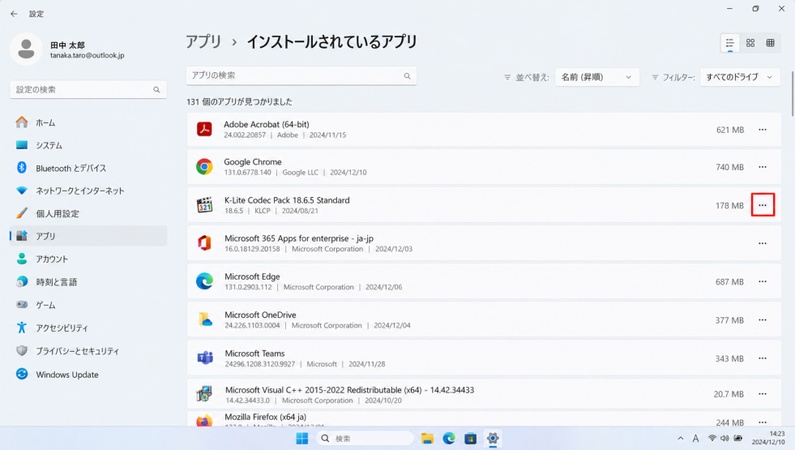Switch to list view layout

[x=730, y=43]
